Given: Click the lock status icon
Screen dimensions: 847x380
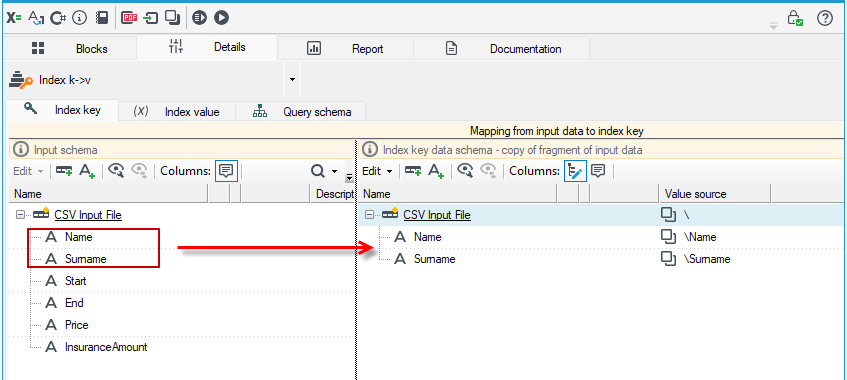Looking at the screenshot, I should 795,18.
